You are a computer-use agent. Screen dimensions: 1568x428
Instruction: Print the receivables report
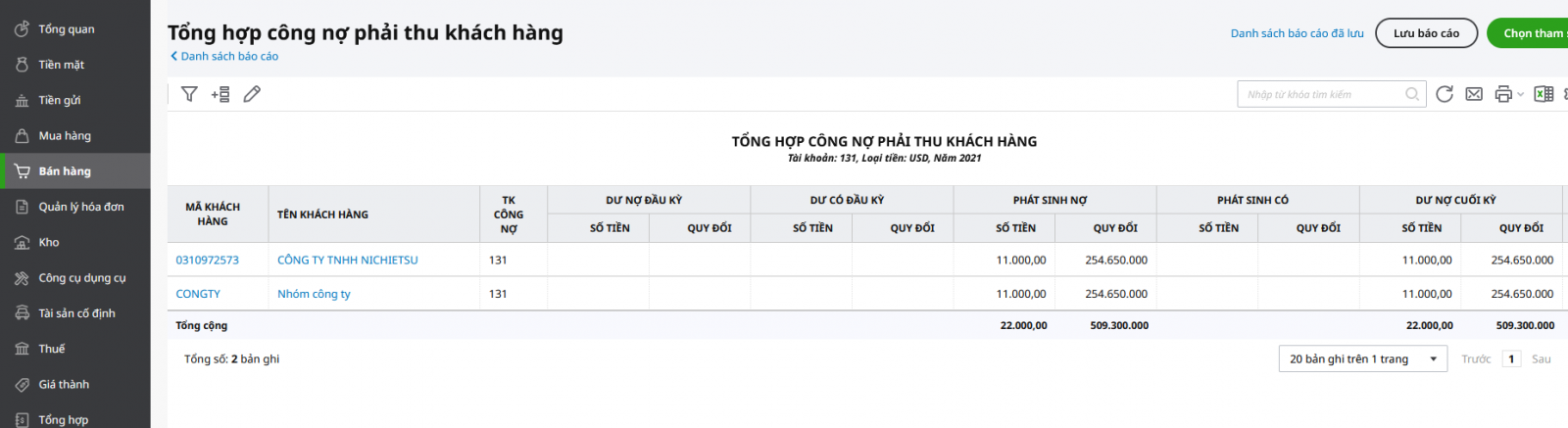coord(1502,94)
